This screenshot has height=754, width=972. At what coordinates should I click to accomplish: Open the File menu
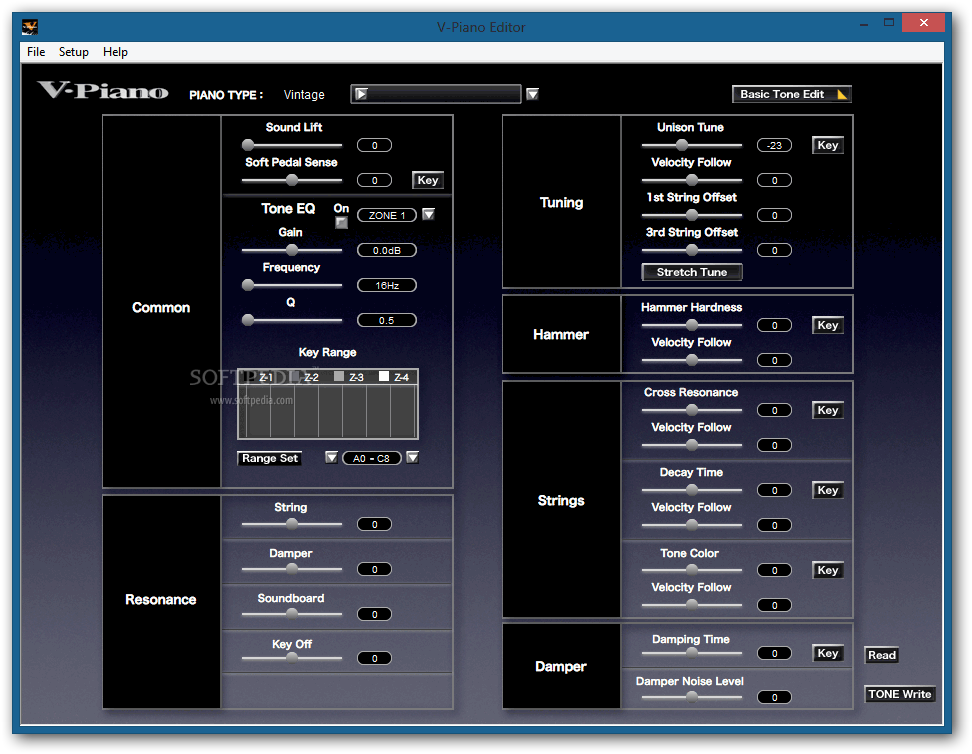pos(36,51)
